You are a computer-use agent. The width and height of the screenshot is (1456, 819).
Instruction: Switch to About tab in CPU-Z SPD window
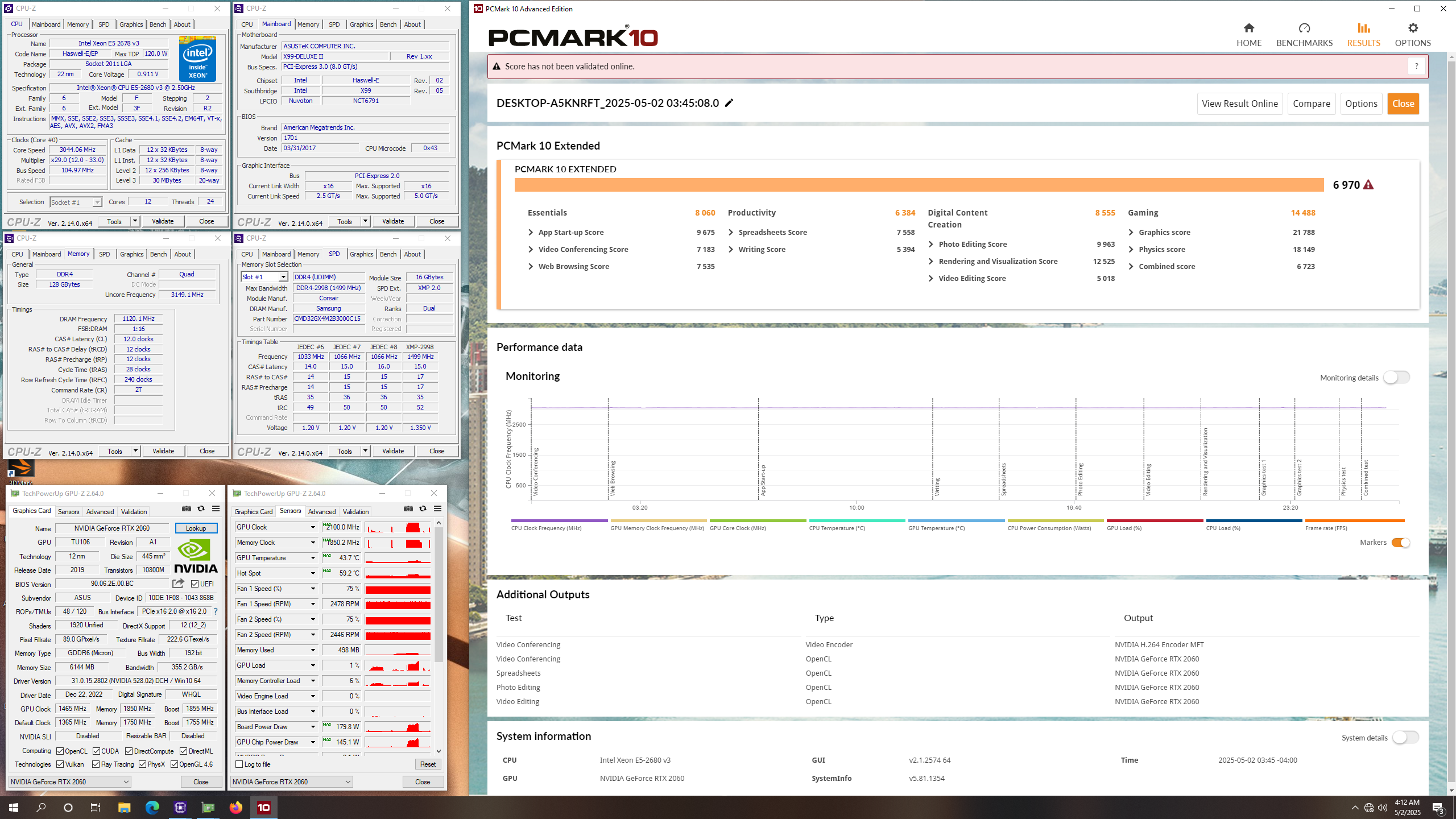click(x=412, y=254)
